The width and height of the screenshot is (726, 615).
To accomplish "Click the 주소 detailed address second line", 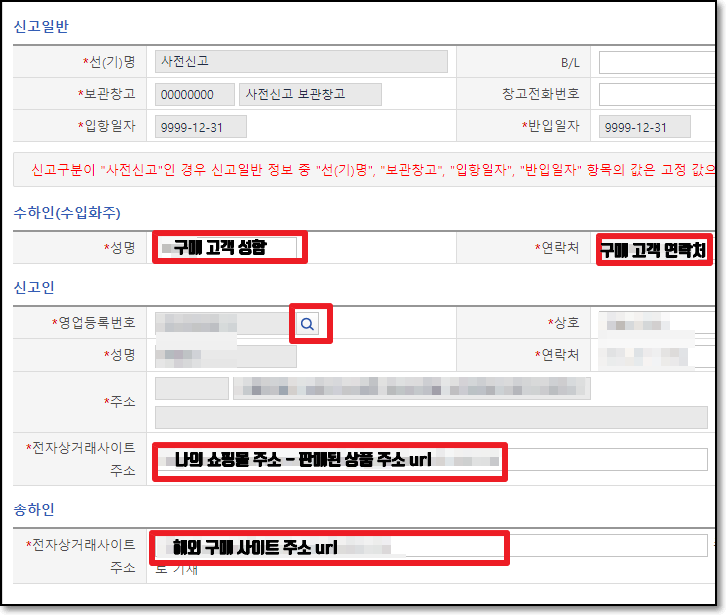I will click(x=431, y=417).
